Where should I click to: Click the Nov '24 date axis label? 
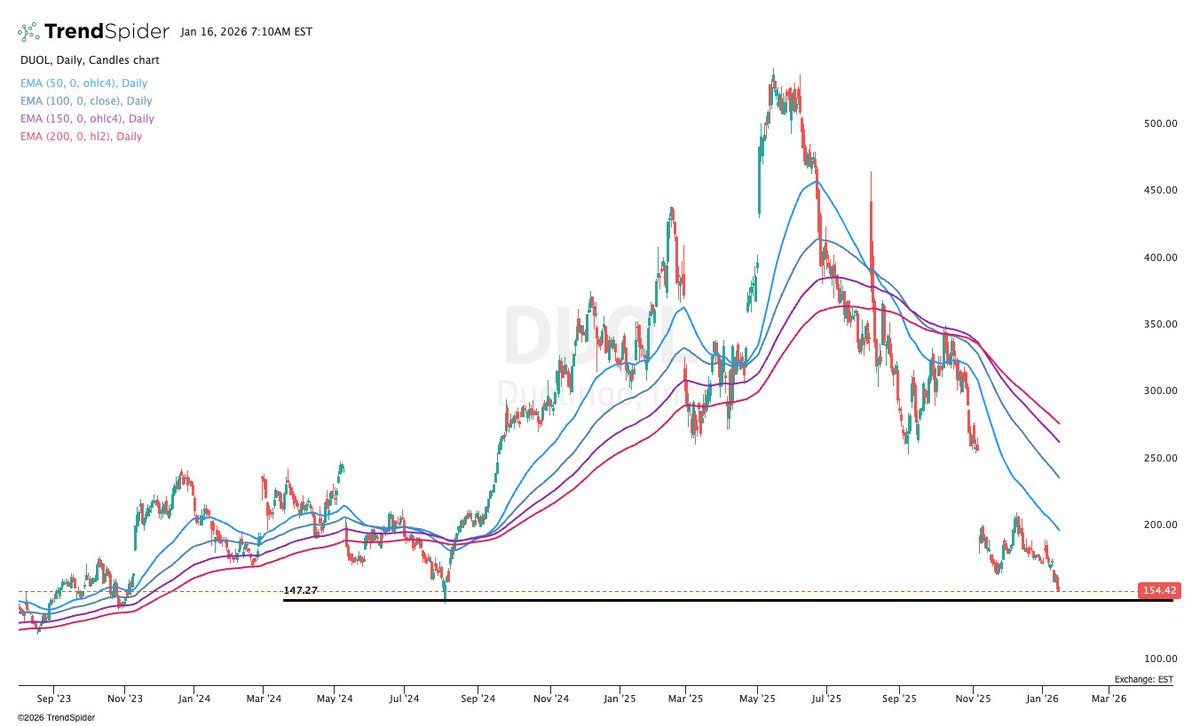click(549, 699)
